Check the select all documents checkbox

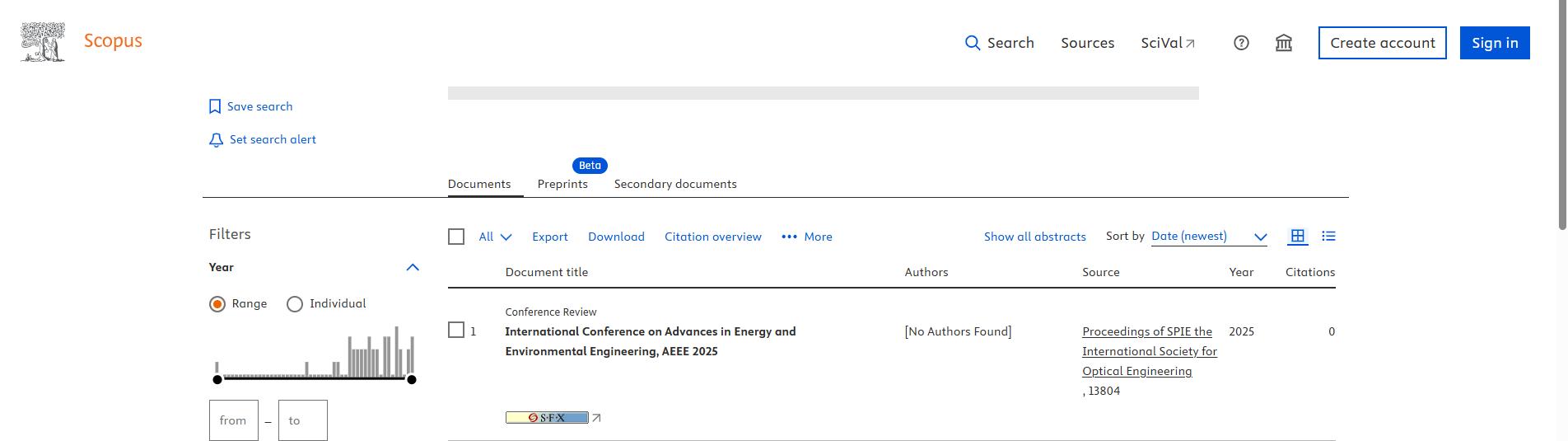[456, 237]
